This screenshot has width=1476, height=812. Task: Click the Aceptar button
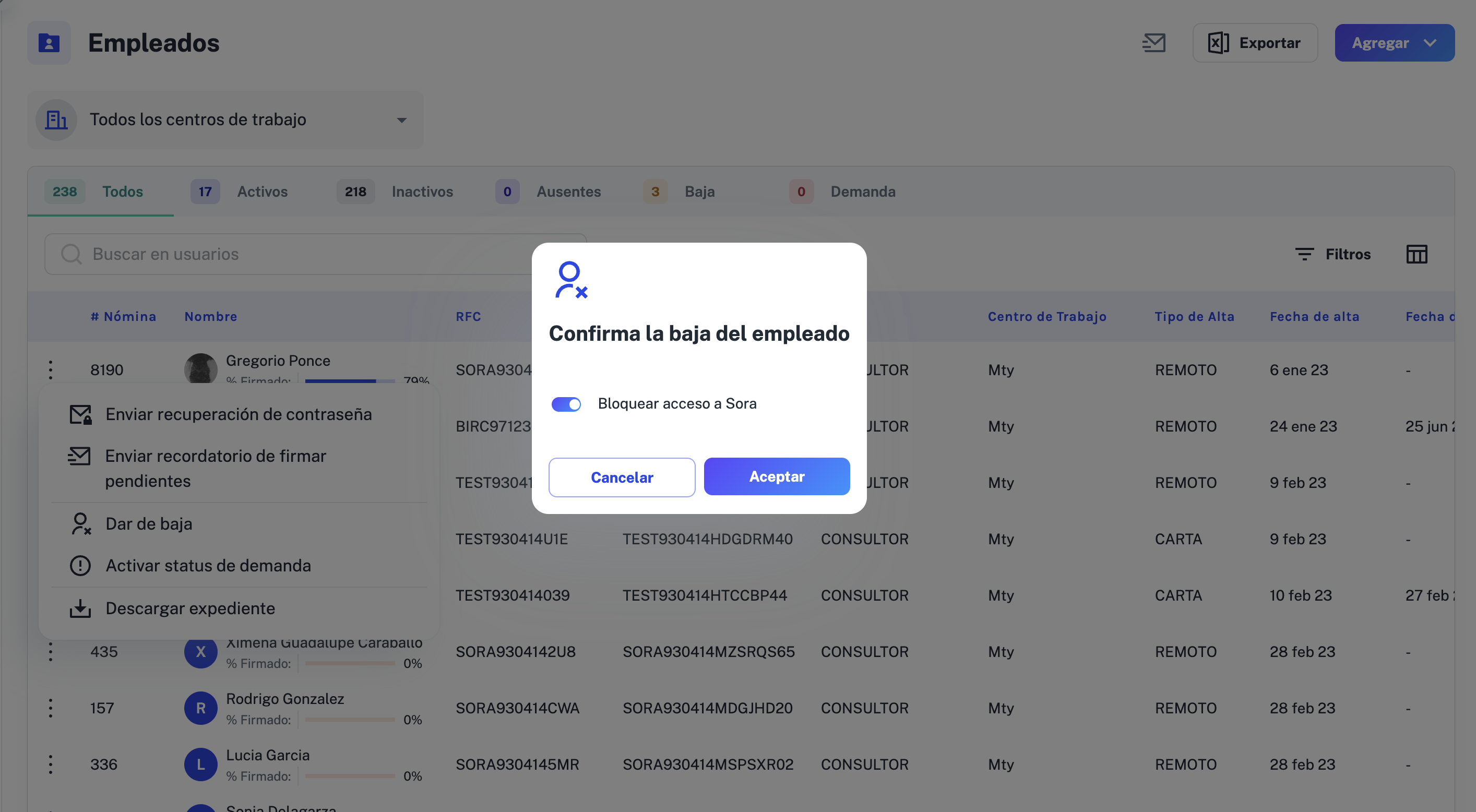pos(777,476)
